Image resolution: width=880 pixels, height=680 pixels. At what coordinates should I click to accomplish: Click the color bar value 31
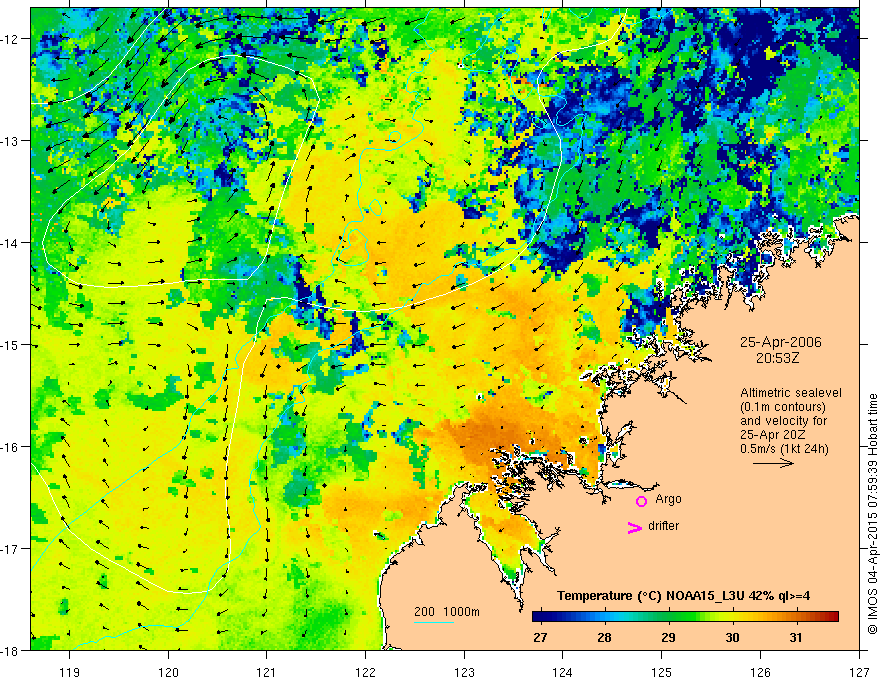[x=796, y=638]
